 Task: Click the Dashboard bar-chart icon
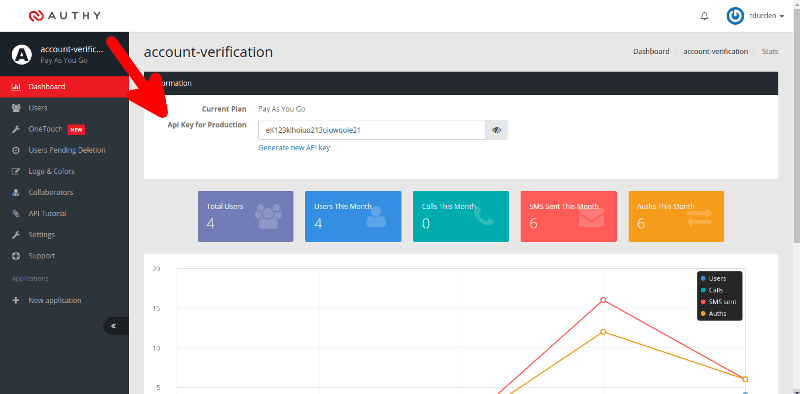16,87
